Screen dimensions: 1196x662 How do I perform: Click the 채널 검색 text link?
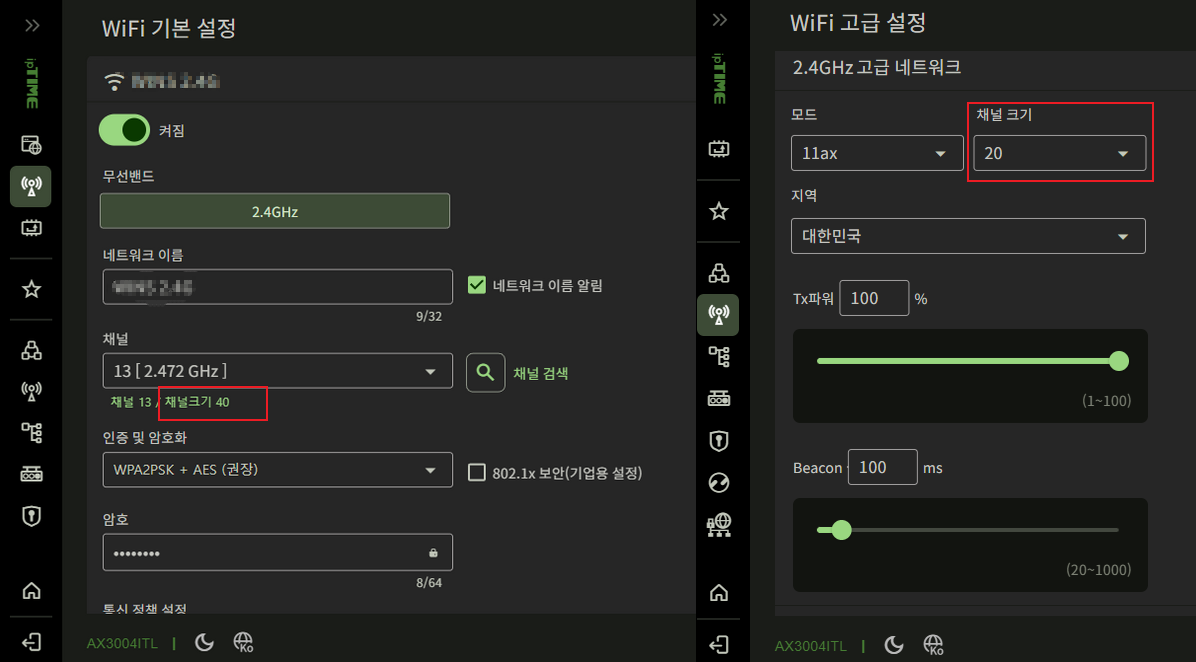click(x=541, y=374)
